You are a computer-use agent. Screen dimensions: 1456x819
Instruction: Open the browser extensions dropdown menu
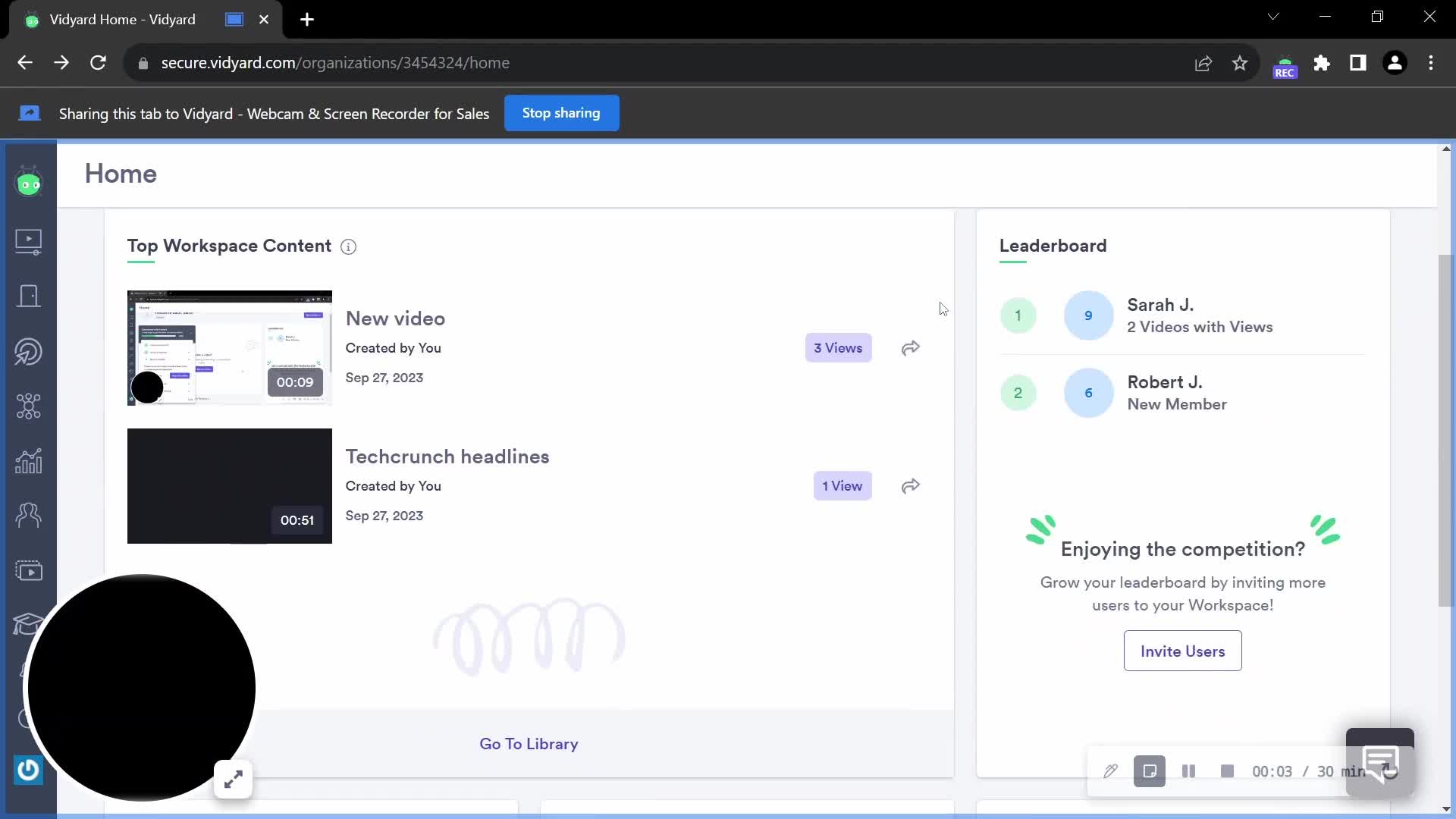(1321, 63)
